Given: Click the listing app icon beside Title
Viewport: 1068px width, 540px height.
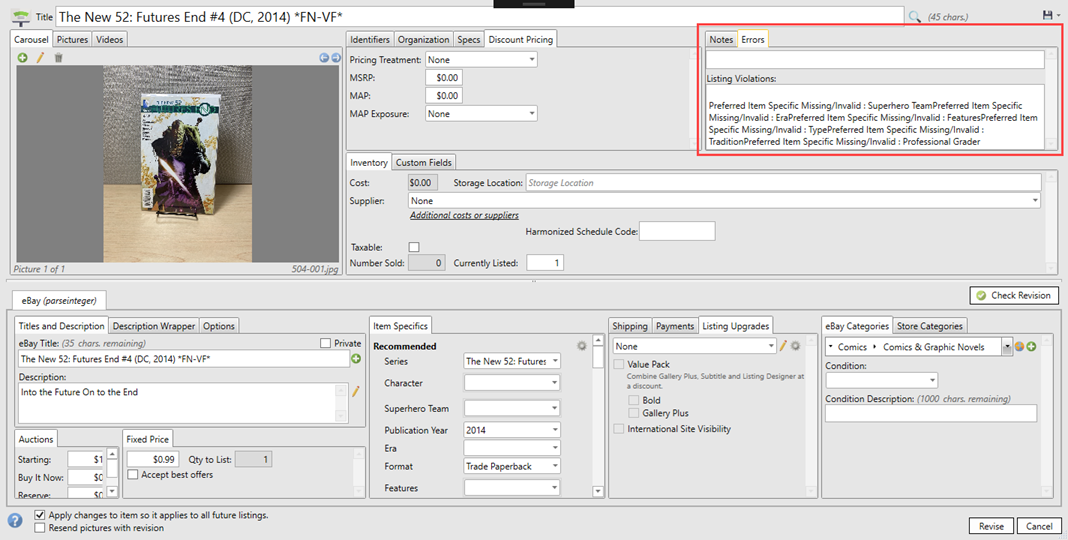Looking at the screenshot, I should (x=20, y=17).
